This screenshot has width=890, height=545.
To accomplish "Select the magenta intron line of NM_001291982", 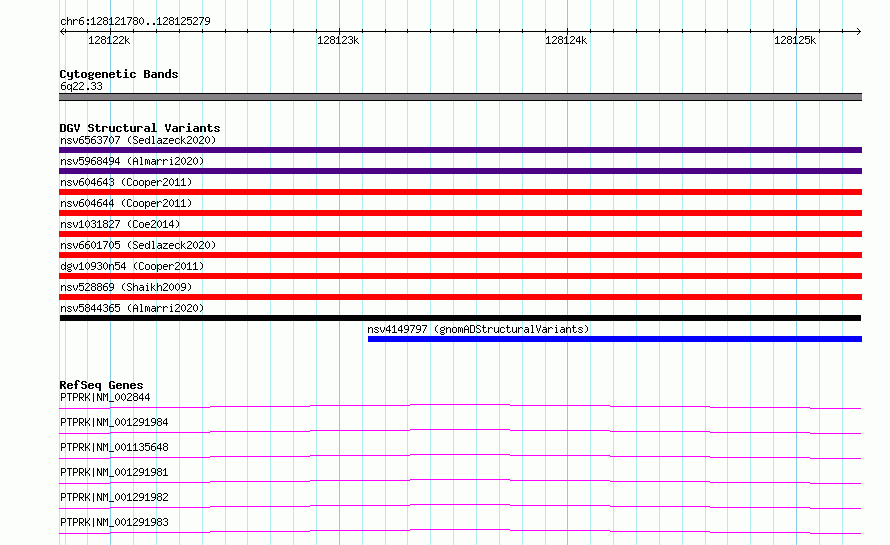I will click(460, 505).
